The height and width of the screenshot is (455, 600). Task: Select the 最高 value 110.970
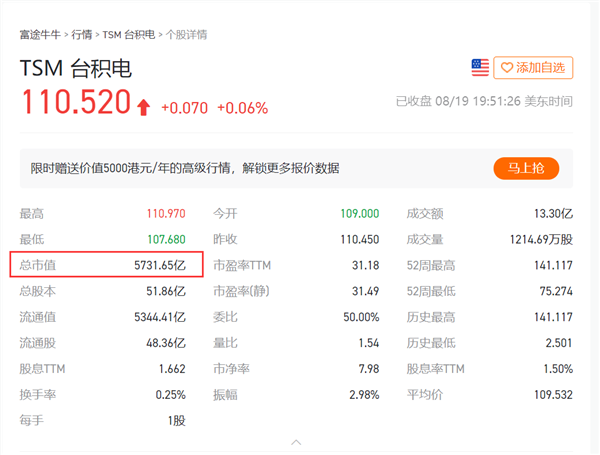(167, 213)
